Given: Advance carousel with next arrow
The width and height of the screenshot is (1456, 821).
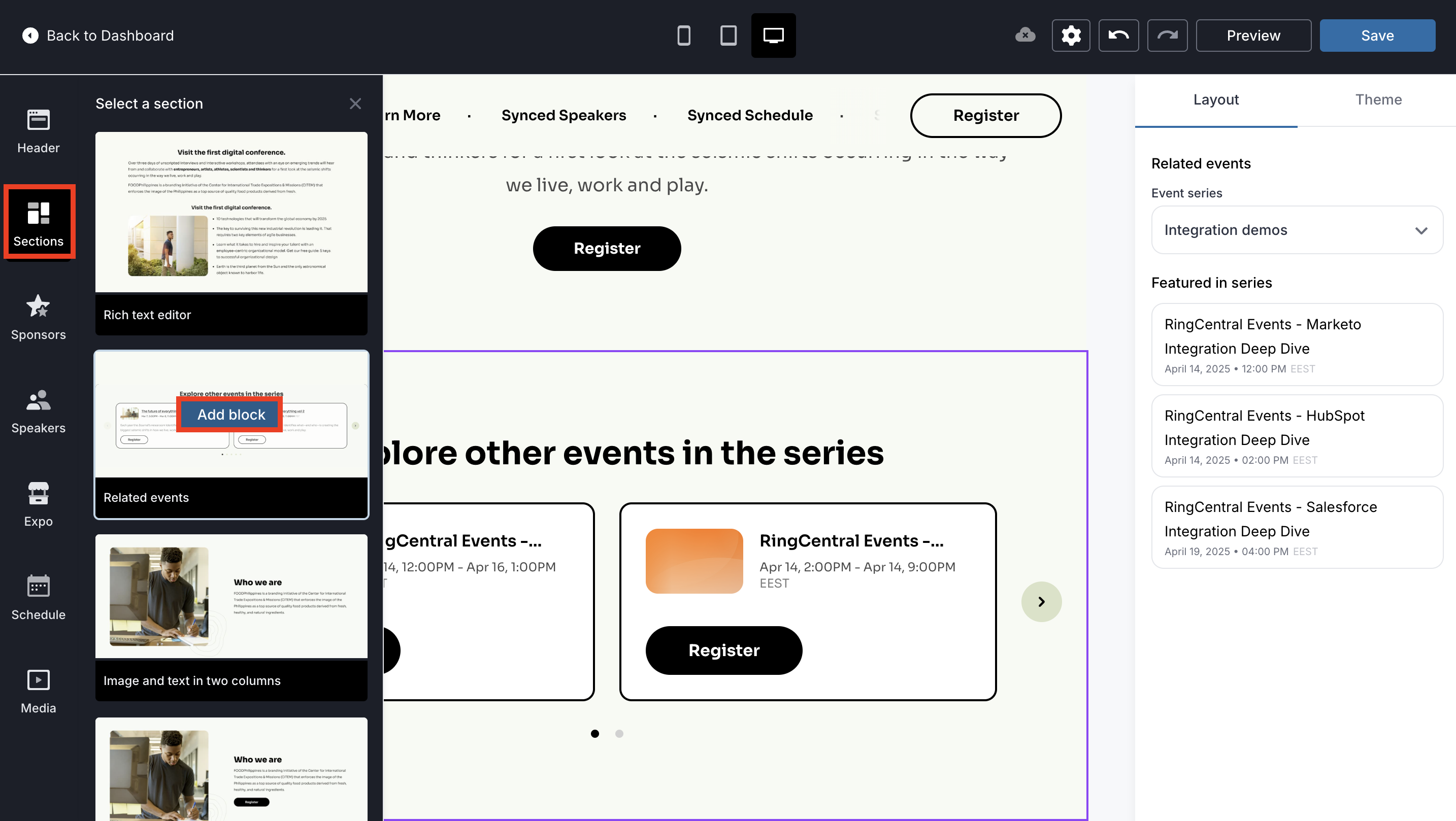Looking at the screenshot, I should tap(1041, 602).
